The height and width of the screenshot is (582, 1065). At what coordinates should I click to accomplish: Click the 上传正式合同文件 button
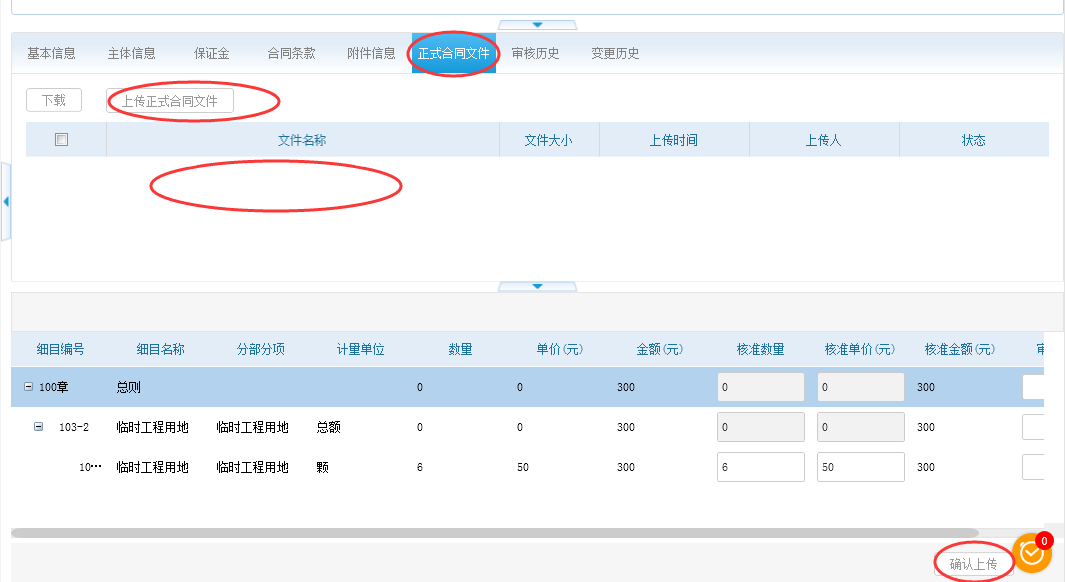pos(170,101)
